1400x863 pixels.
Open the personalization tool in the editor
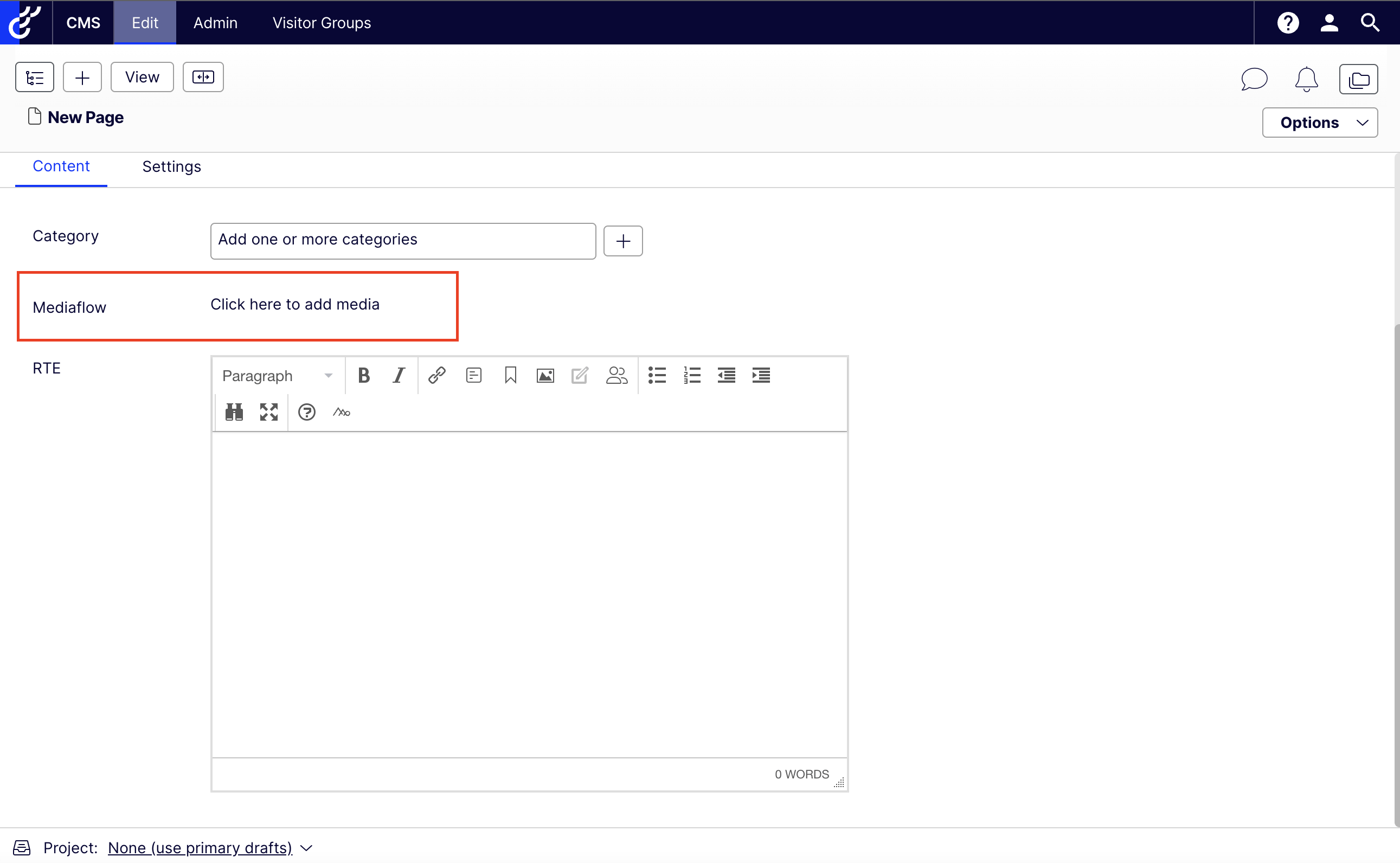click(x=616, y=375)
